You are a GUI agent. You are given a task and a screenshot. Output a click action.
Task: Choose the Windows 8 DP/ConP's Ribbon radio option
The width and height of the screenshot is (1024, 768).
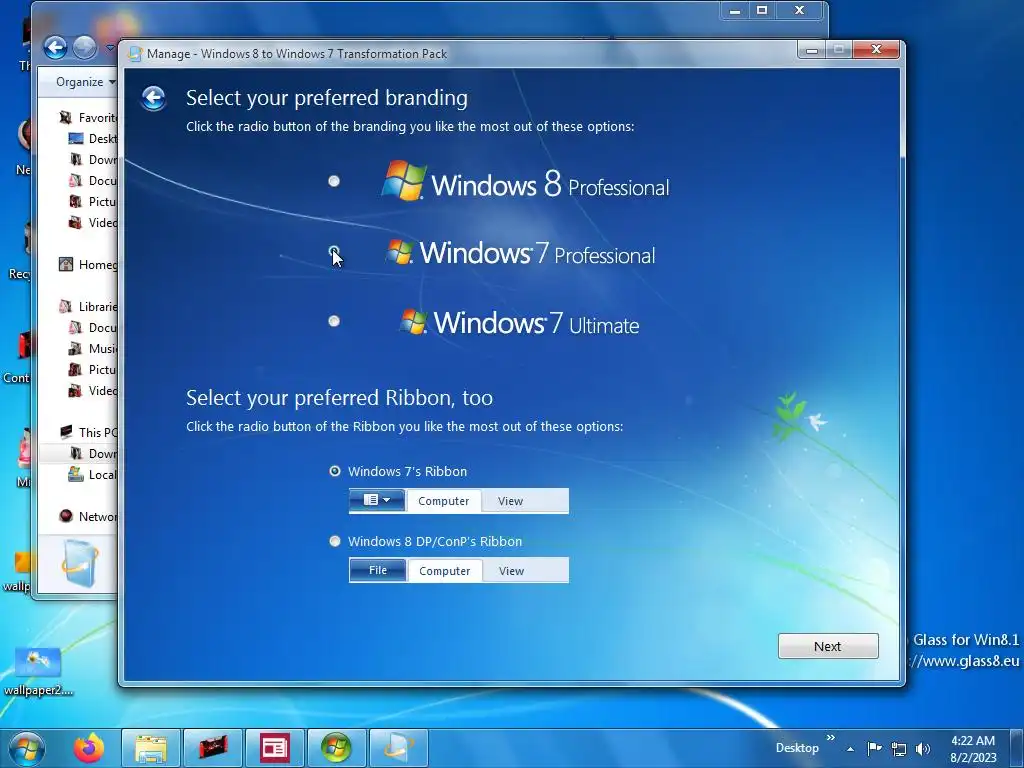click(x=334, y=541)
